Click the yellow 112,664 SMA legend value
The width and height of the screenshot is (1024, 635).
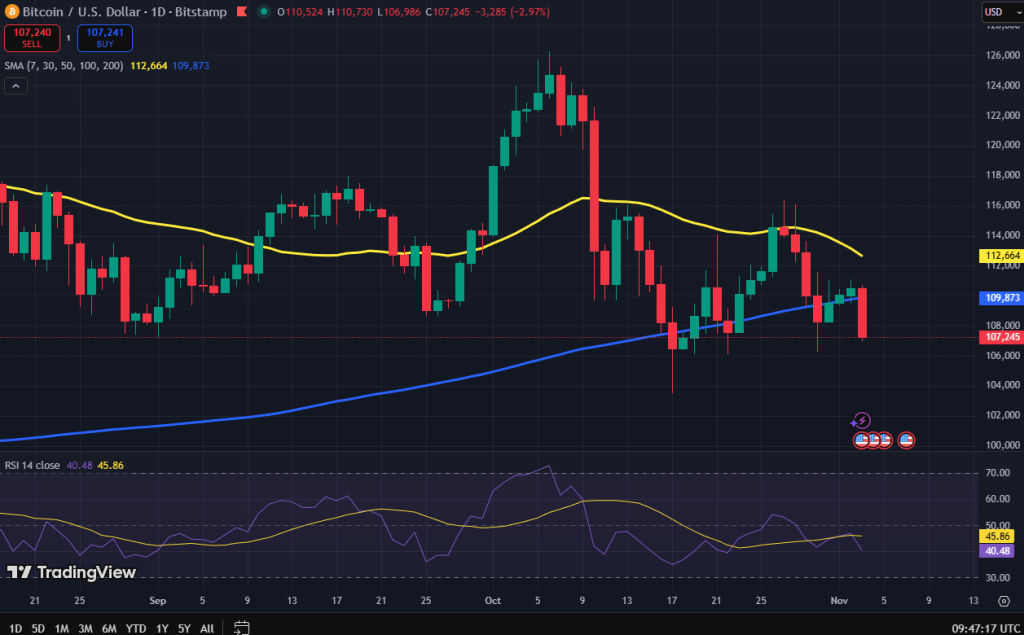tap(149, 65)
